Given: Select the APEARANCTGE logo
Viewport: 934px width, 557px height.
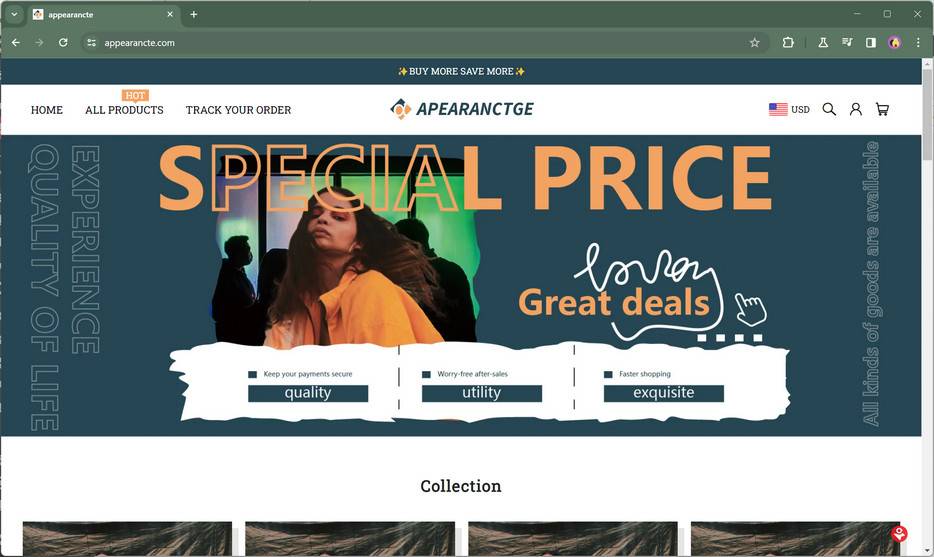Looking at the screenshot, I should pyautogui.click(x=462, y=109).
